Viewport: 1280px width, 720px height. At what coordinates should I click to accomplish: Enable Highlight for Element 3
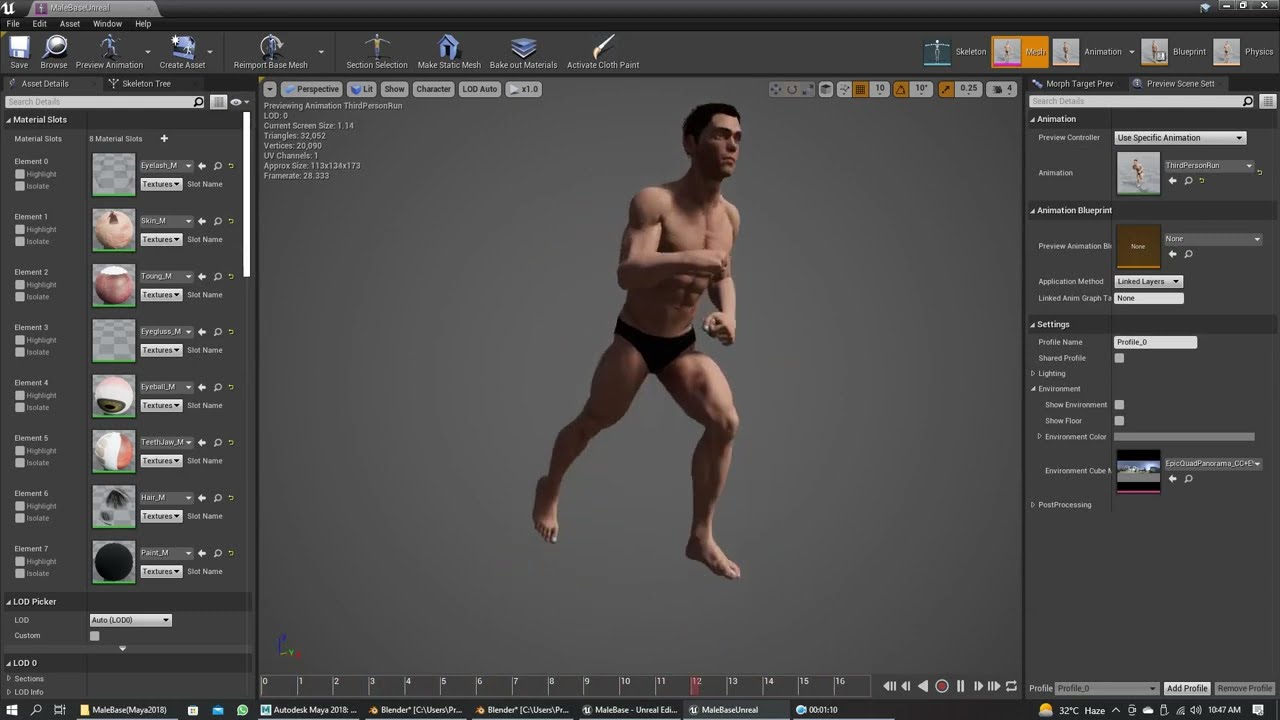20,340
